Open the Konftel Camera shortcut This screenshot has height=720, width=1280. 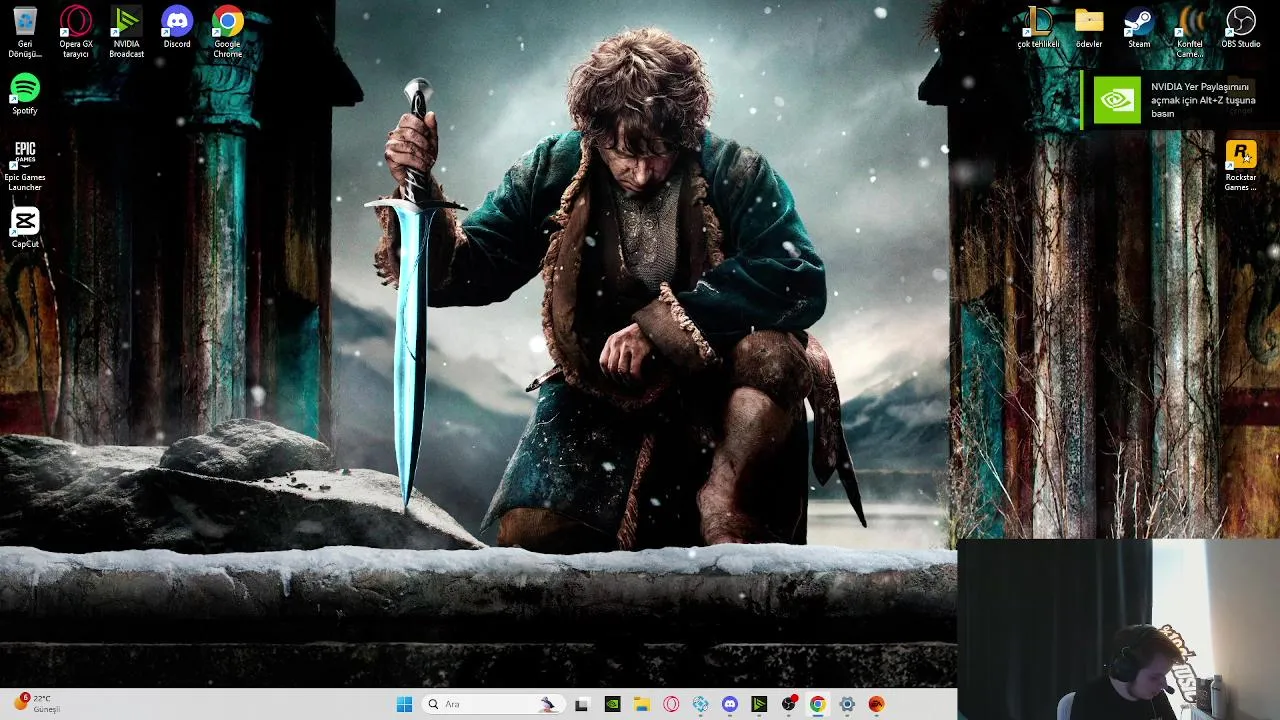pyautogui.click(x=1190, y=32)
